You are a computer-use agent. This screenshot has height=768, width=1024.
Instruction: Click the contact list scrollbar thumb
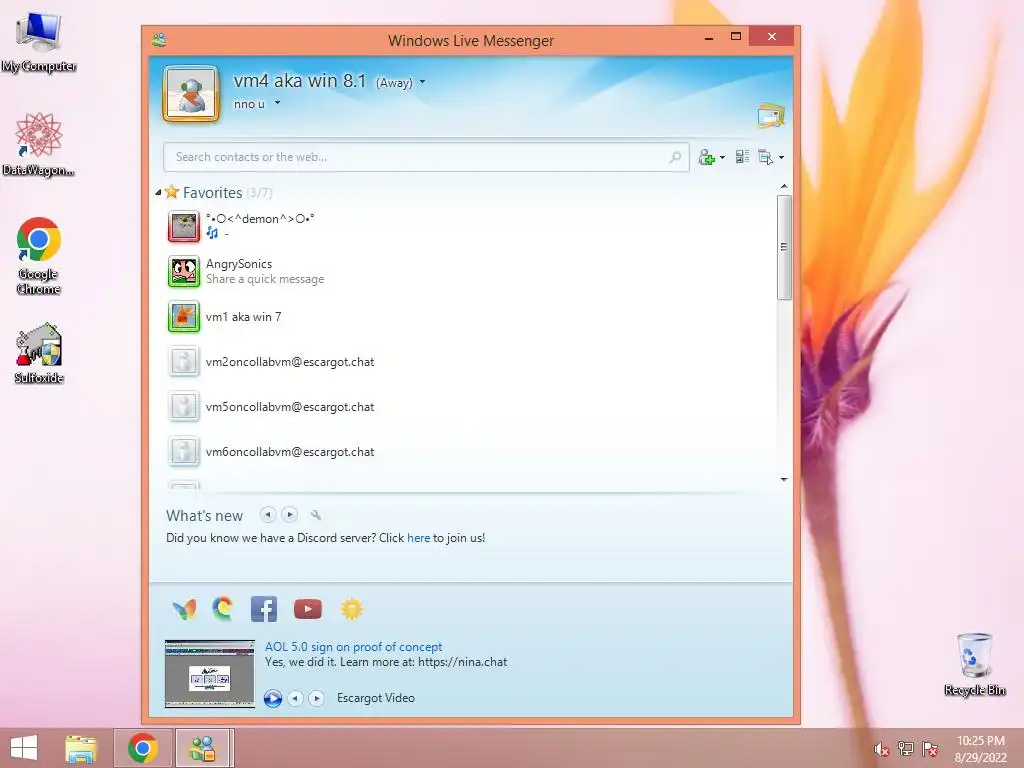(x=784, y=247)
